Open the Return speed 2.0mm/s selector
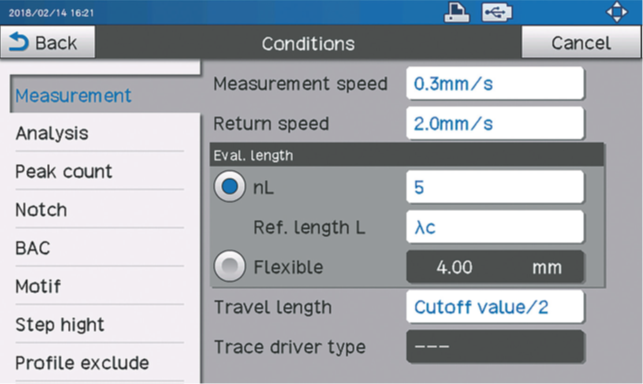Screen dimensions: 643x384 pyautogui.click(x=495, y=123)
